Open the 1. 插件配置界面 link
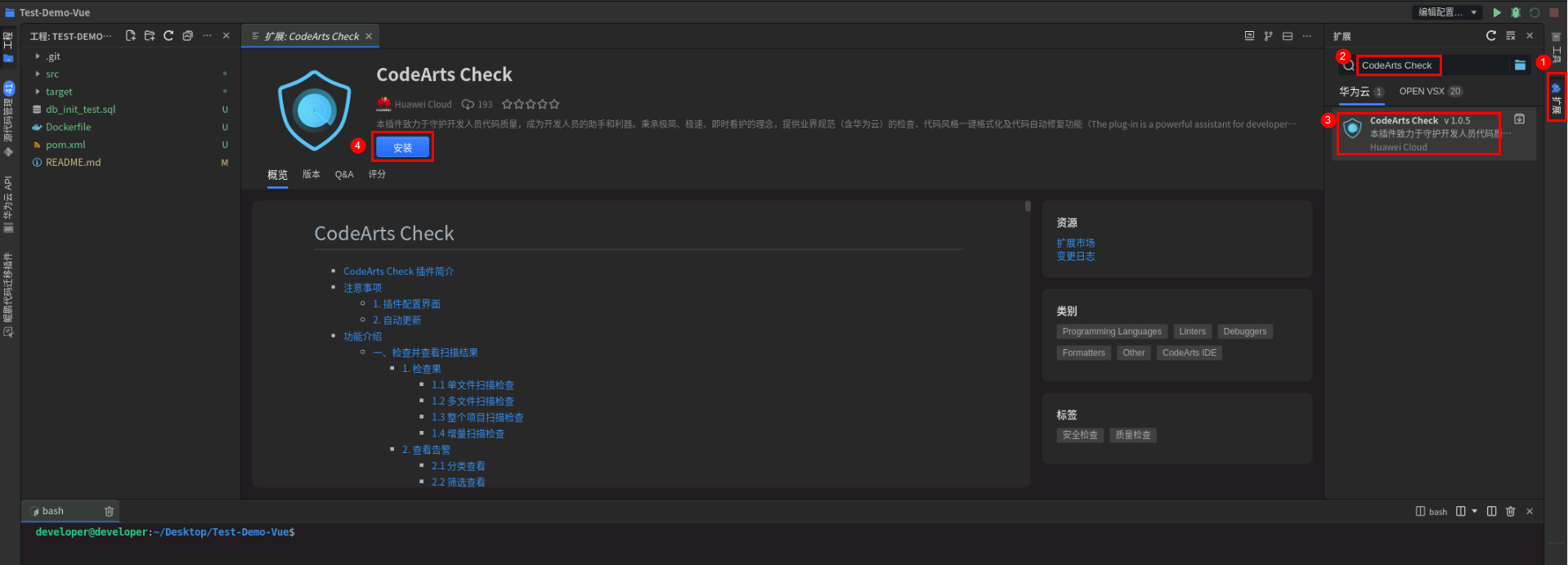The width and height of the screenshot is (1568, 565). pos(406,304)
